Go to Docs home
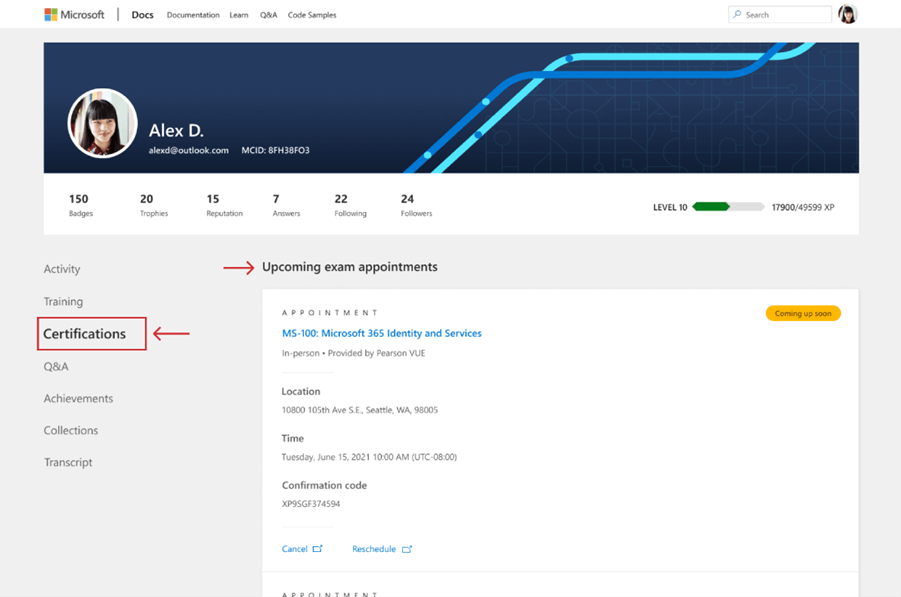Screen dimensions: 901x597 (143, 15)
